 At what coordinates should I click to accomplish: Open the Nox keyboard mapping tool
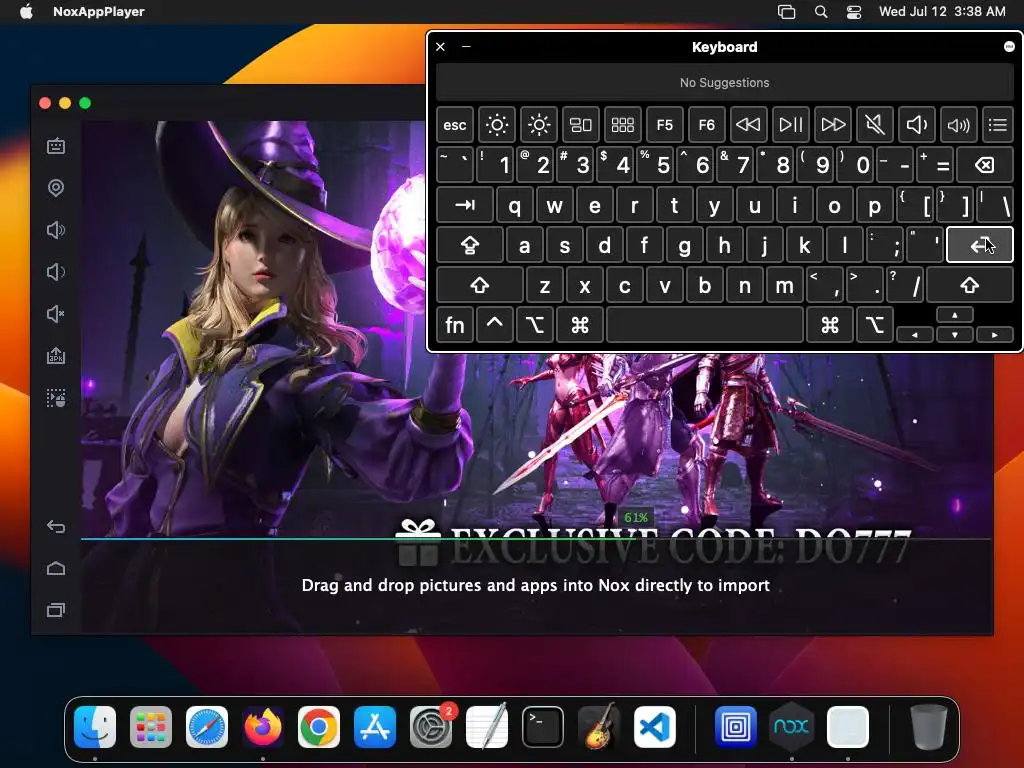[x=56, y=146]
